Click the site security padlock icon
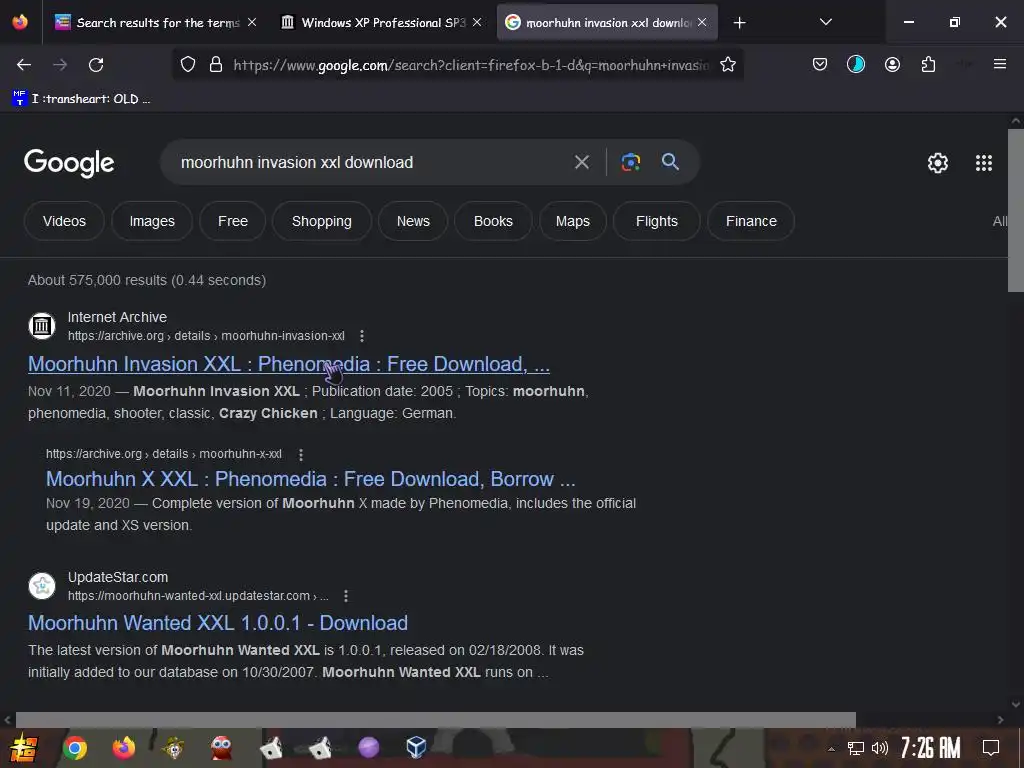 [216, 65]
